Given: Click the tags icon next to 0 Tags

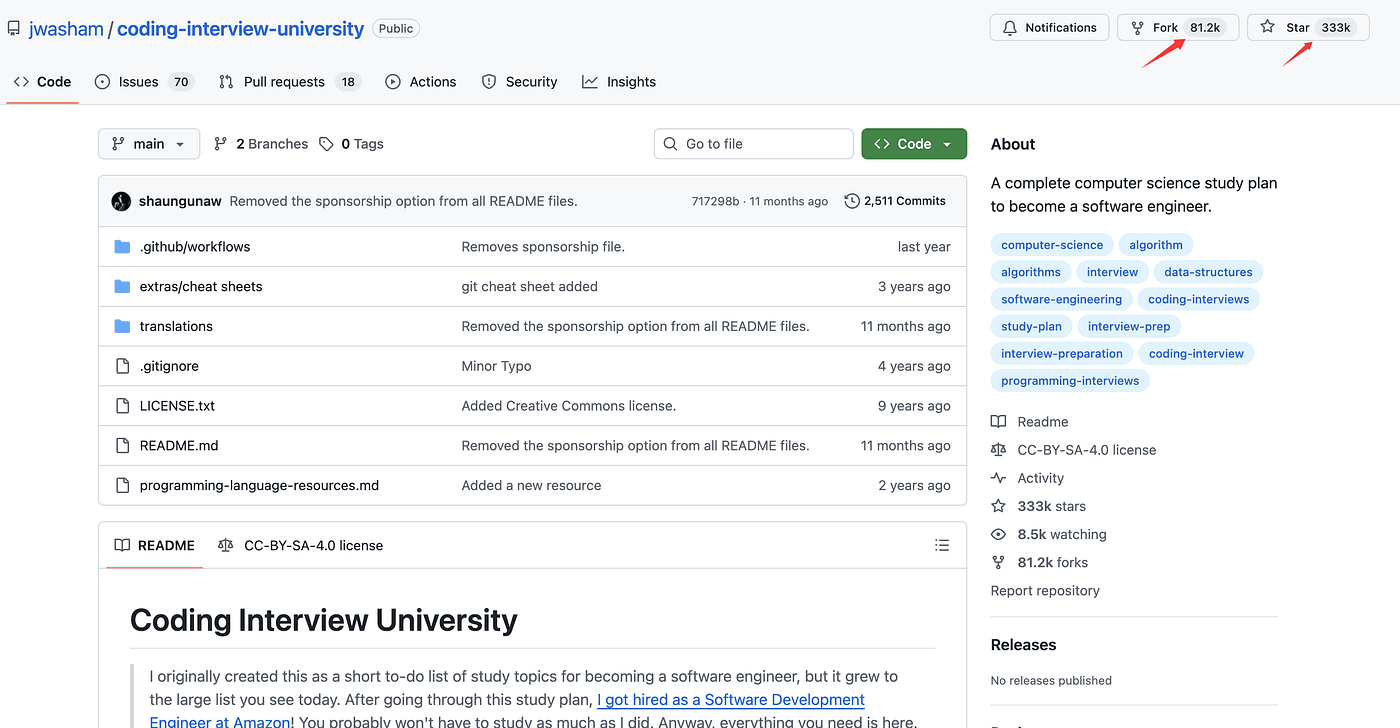Looking at the screenshot, I should [326, 144].
